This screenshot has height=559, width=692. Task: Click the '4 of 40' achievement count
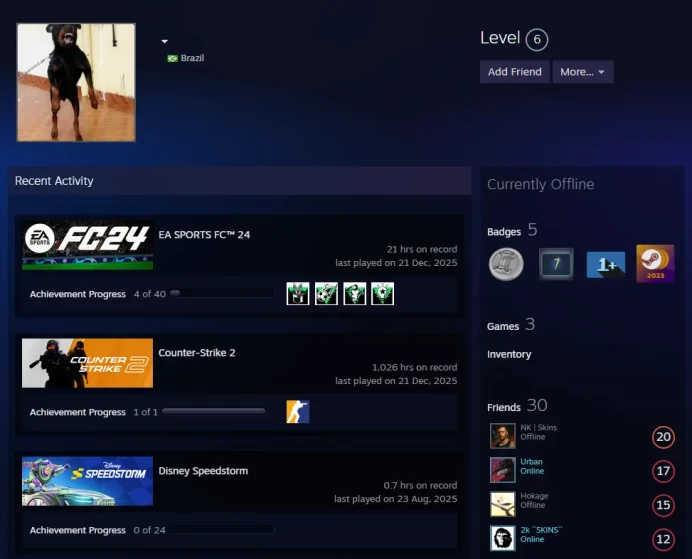coord(150,294)
